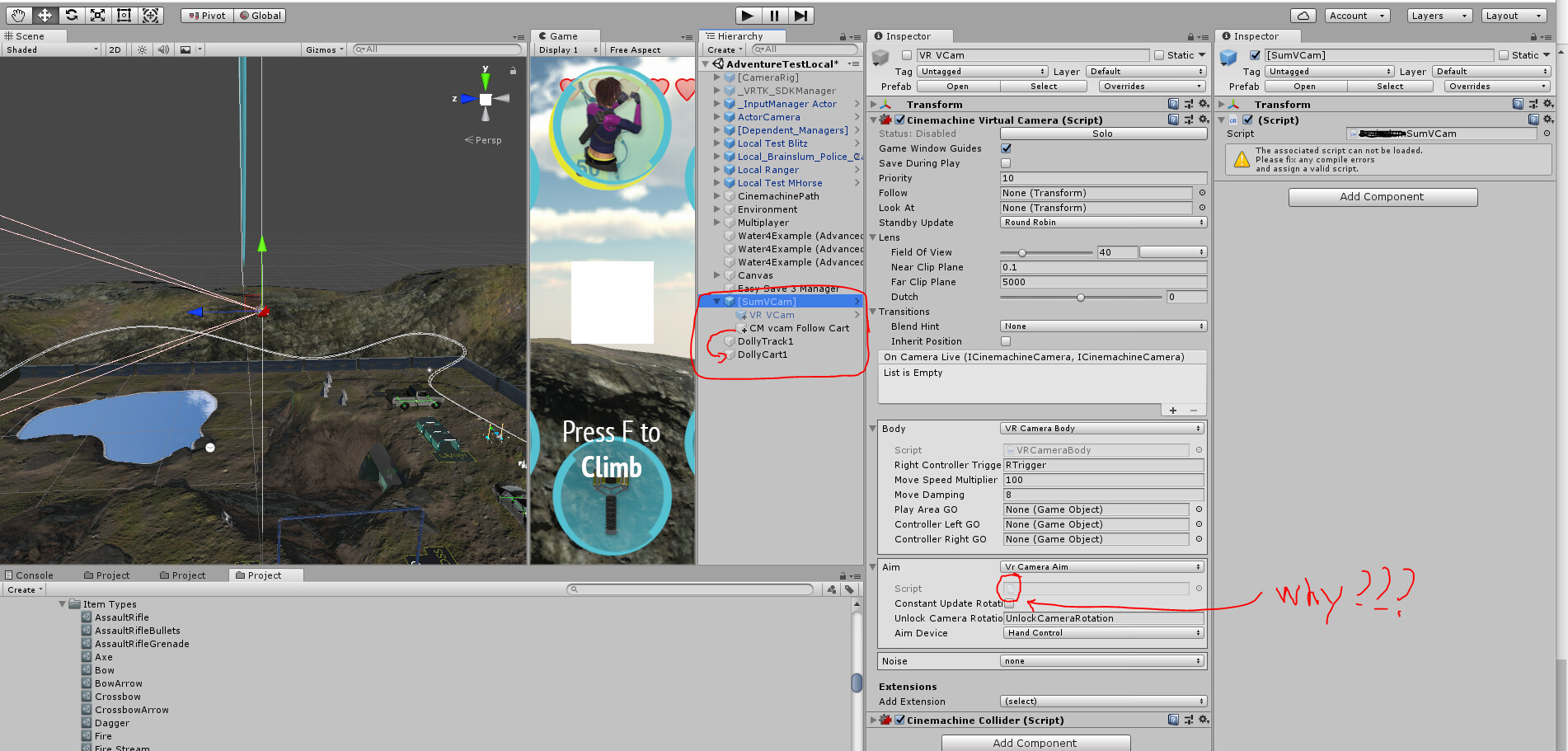Uncheck Game Window Guides
The height and width of the screenshot is (751, 1568).
[1005, 148]
